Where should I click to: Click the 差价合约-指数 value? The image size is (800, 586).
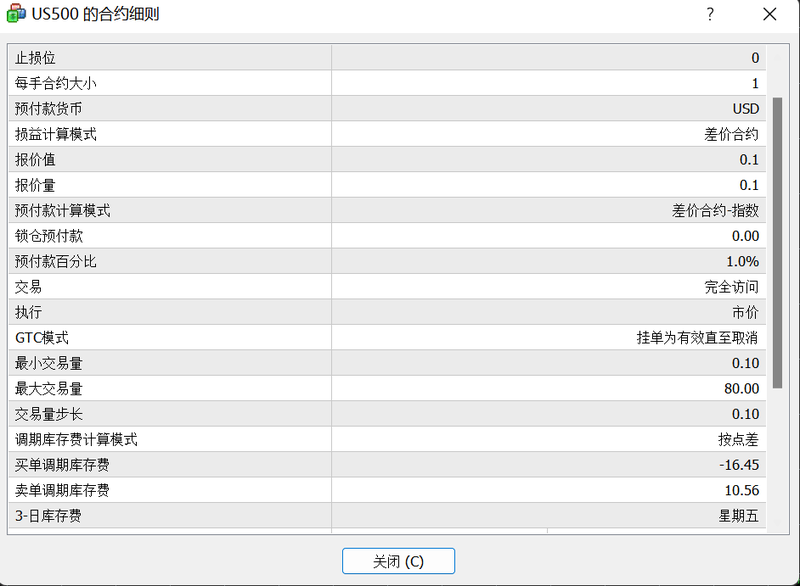click(x=715, y=211)
